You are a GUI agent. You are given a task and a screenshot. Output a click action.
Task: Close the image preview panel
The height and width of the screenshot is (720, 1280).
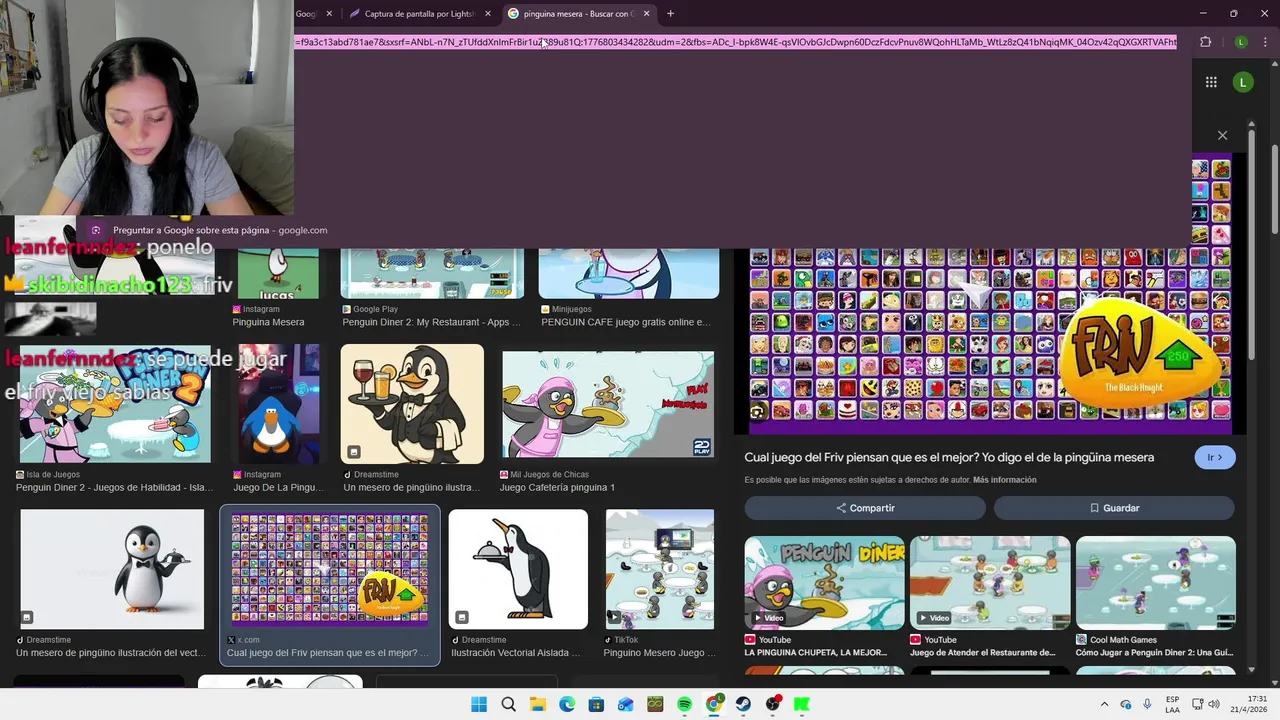[1222, 135]
